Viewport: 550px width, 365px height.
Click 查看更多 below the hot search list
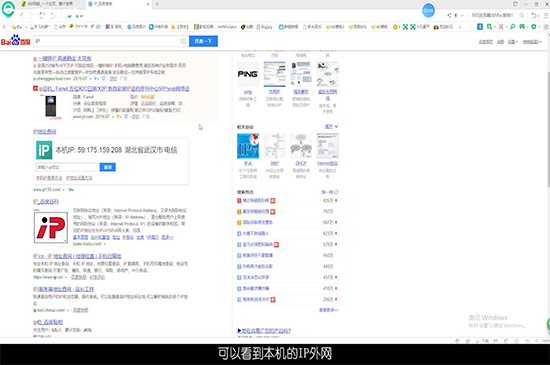(x=329, y=310)
